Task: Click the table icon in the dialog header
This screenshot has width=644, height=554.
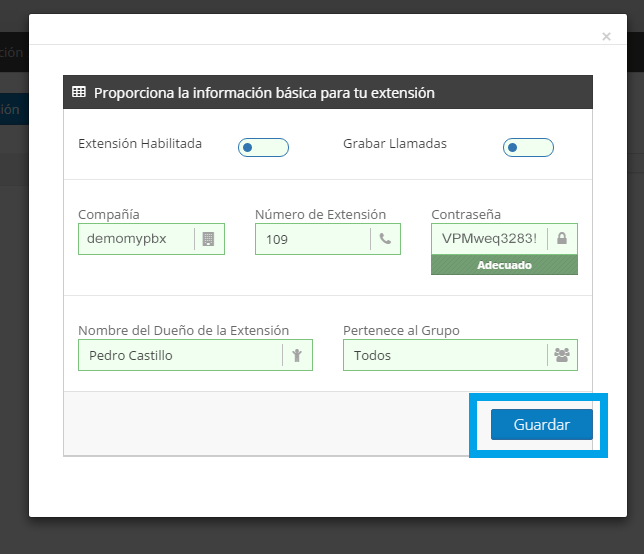Action: click(x=79, y=93)
